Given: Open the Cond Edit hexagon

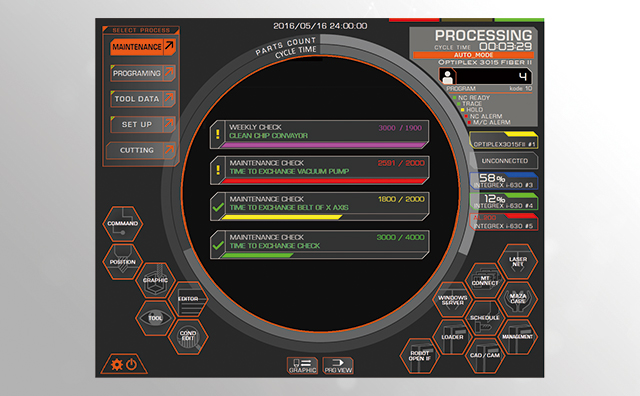Looking at the screenshot, I should (188, 336).
